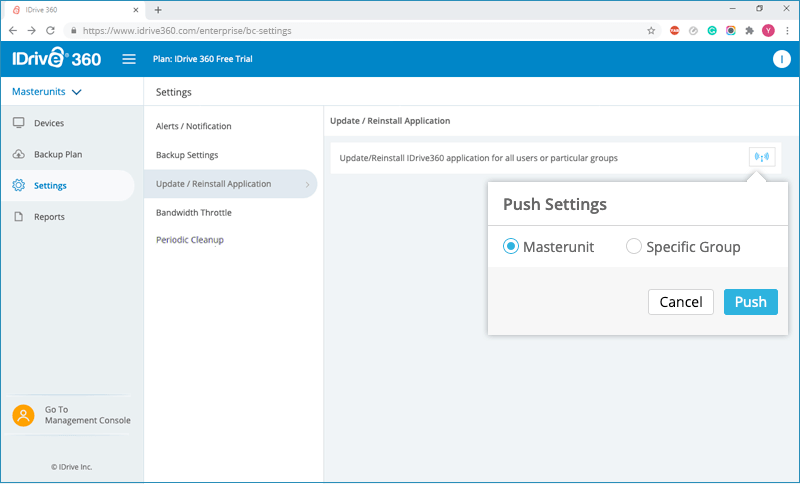This screenshot has height=484, width=800.
Task: Select Alerts / Notification settings
Action: tap(194, 126)
